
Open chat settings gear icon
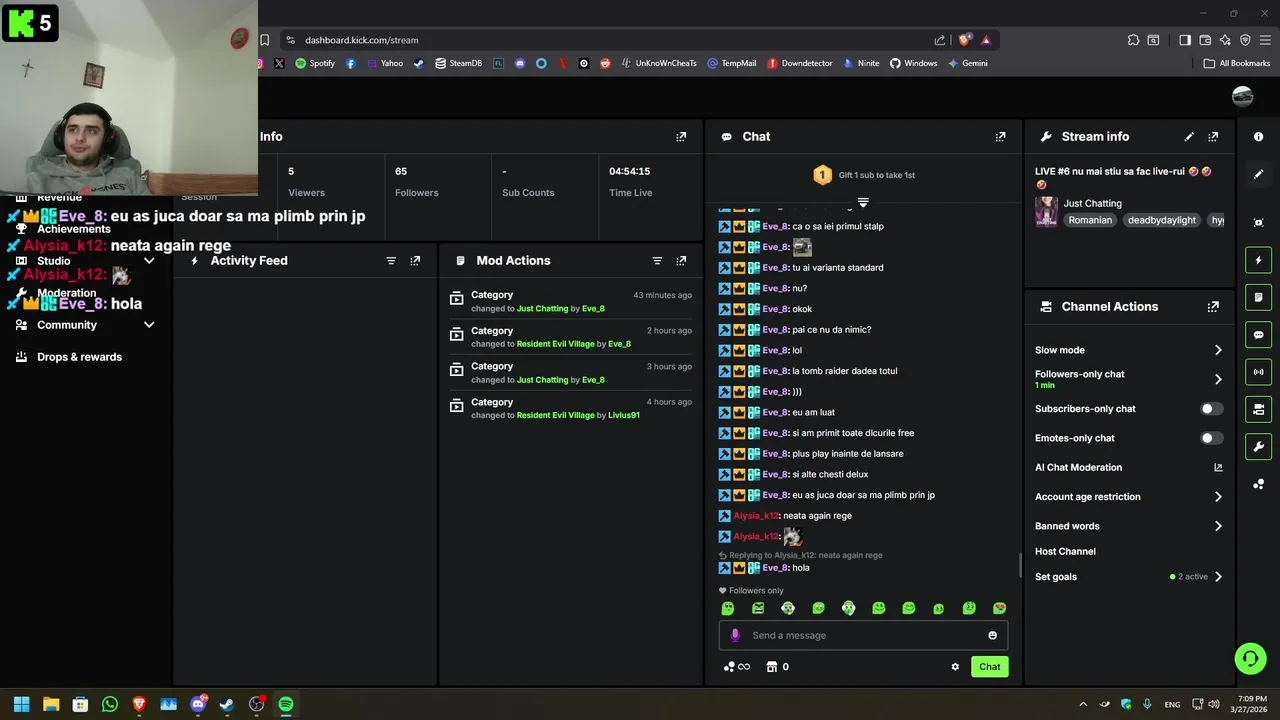pyautogui.click(x=955, y=667)
